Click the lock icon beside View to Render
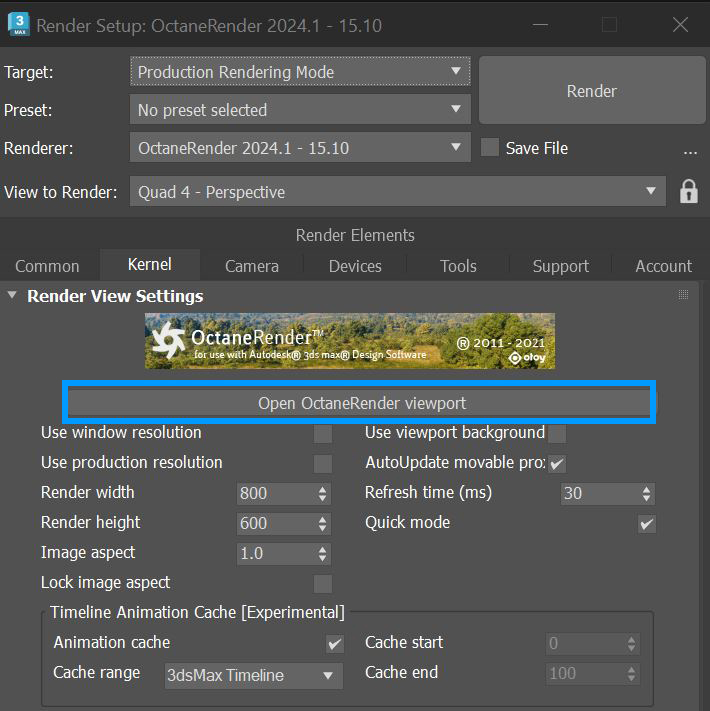 [x=688, y=192]
